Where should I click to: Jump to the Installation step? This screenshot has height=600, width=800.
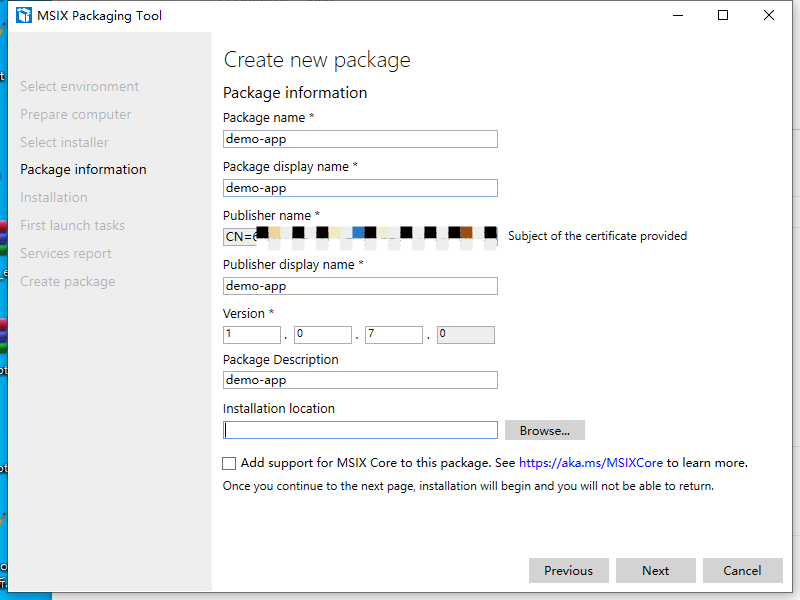click(x=54, y=198)
